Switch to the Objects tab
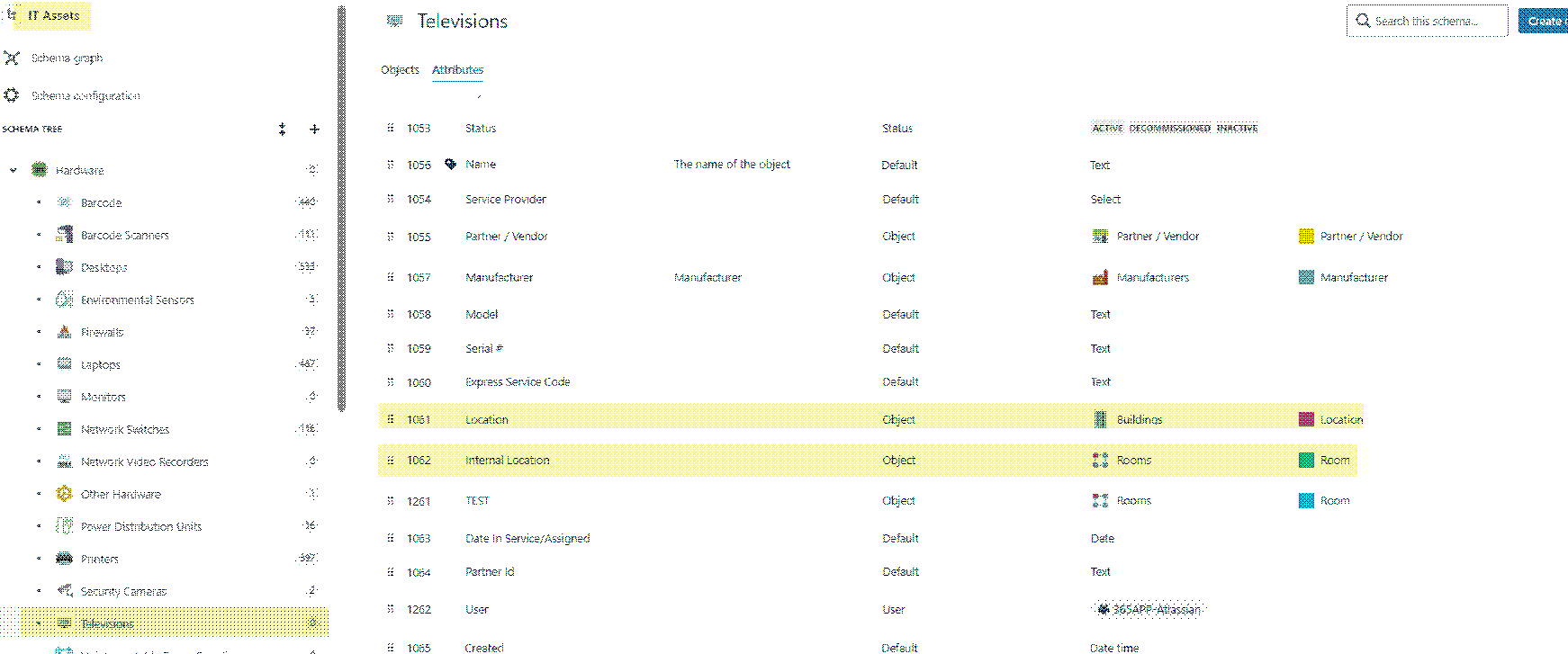Screen dimensions: 1568x654 point(400,69)
